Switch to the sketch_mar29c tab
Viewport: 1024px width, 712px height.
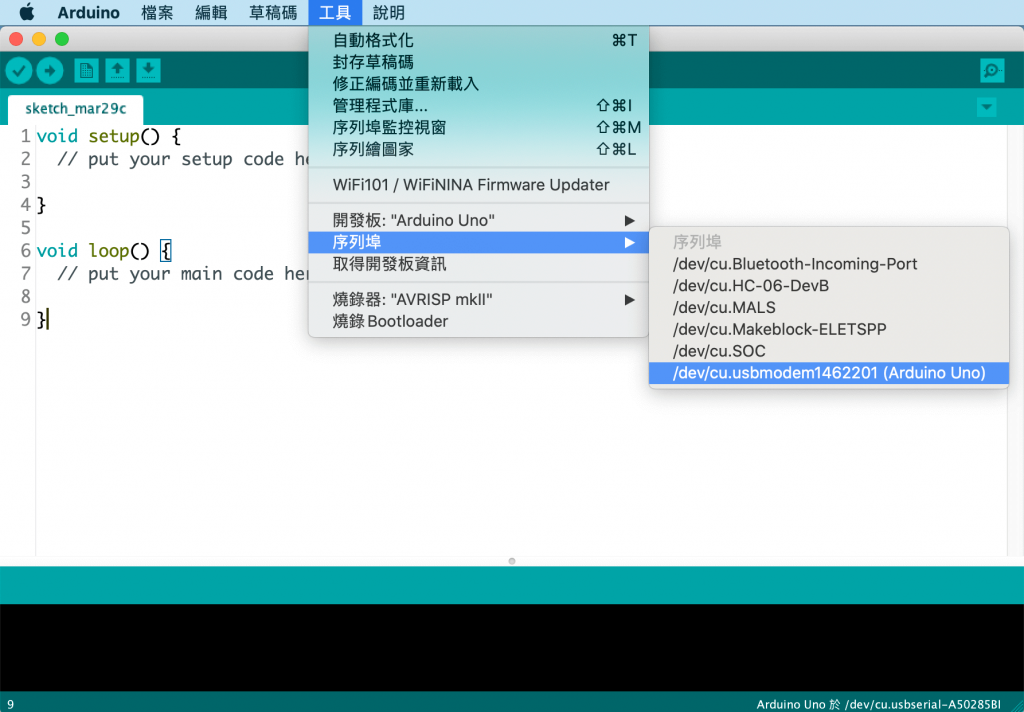76,108
